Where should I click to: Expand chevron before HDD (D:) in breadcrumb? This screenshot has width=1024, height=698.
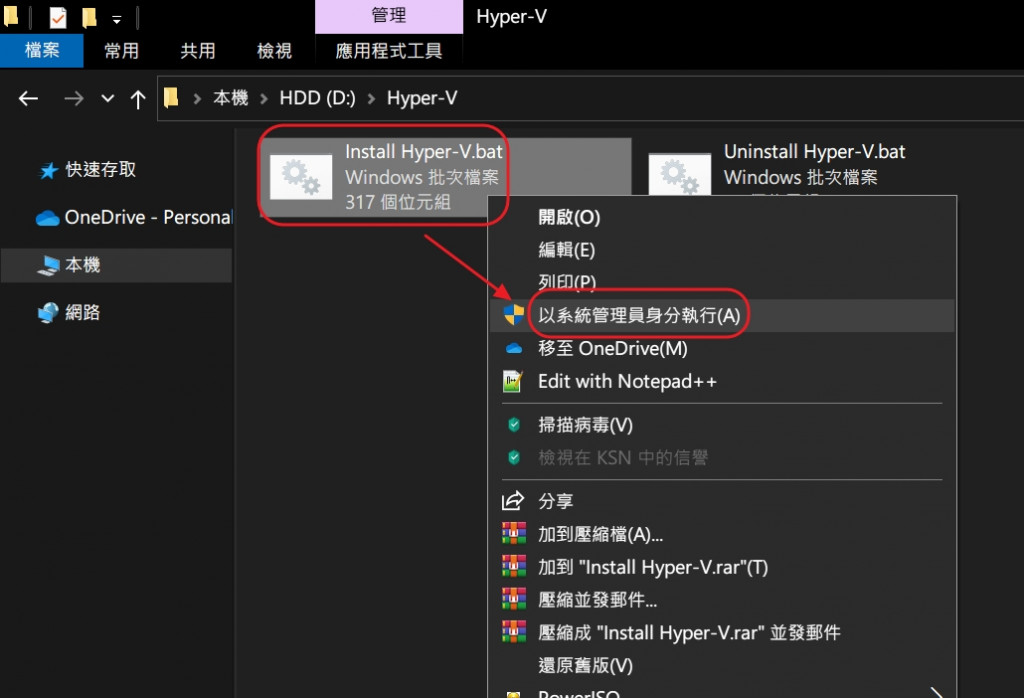click(x=264, y=99)
